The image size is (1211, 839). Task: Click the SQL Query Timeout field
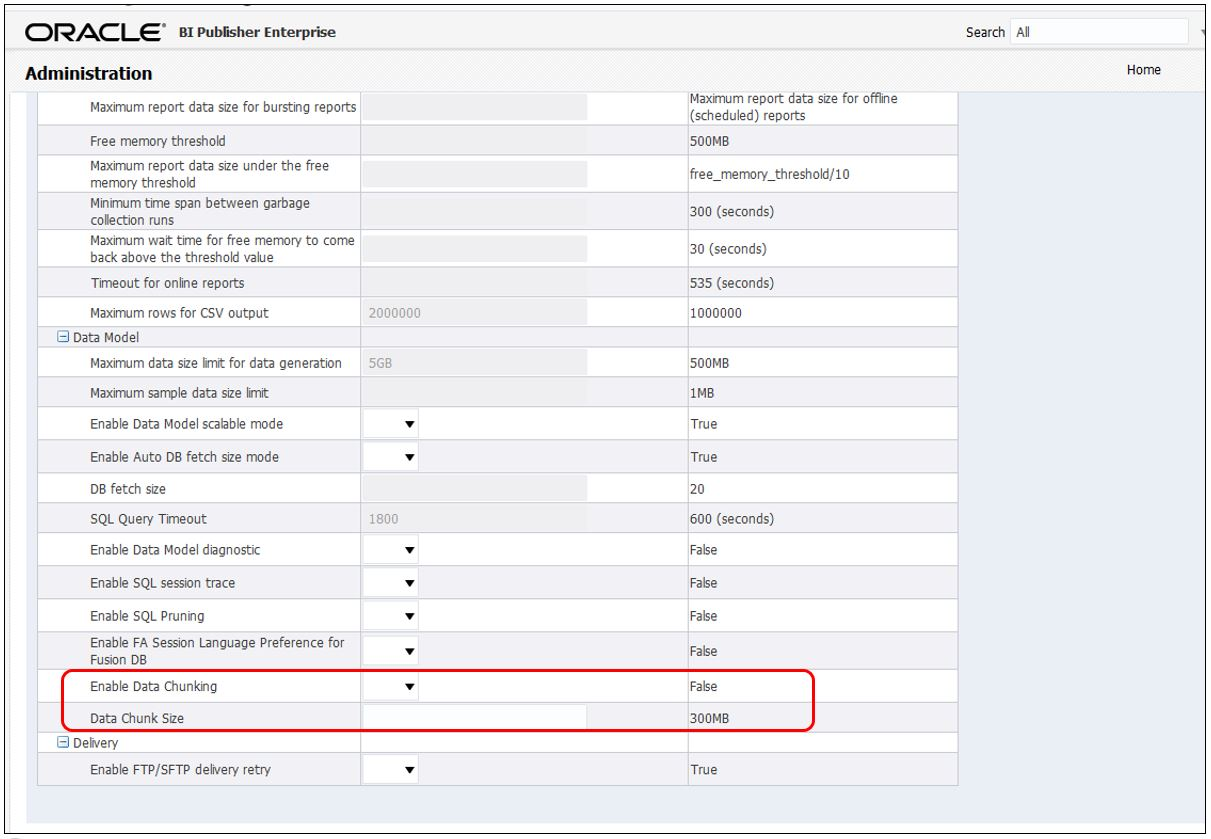tap(474, 519)
